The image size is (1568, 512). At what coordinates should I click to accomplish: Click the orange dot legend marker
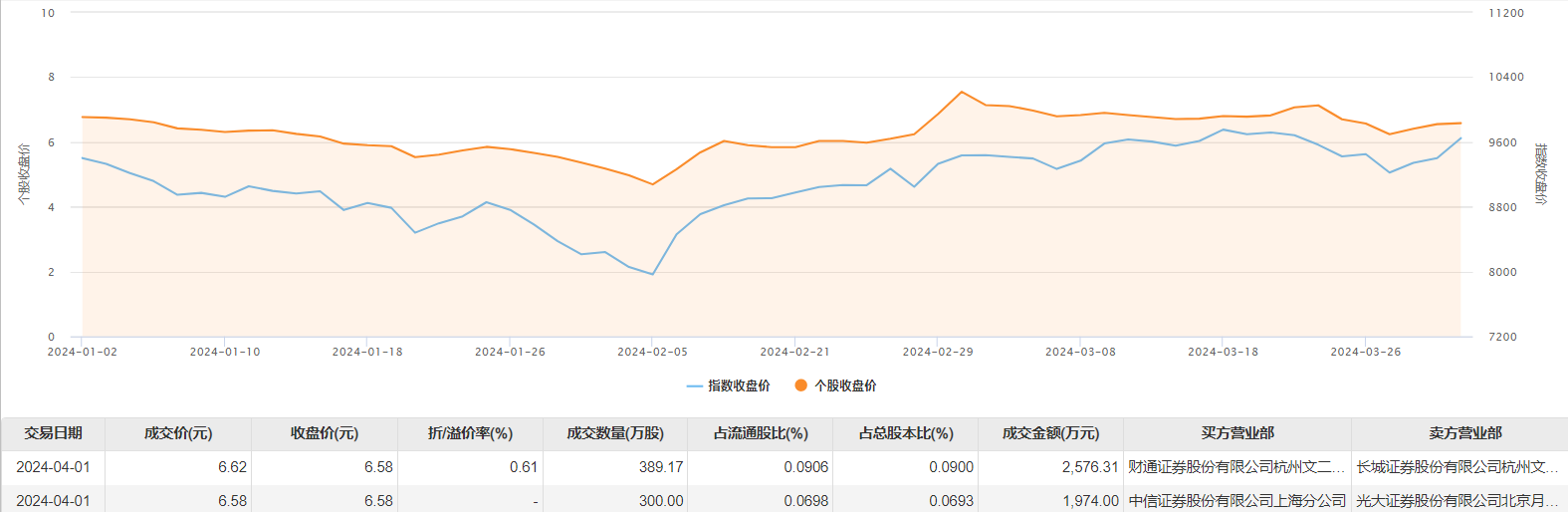click(x=800, y=385)
